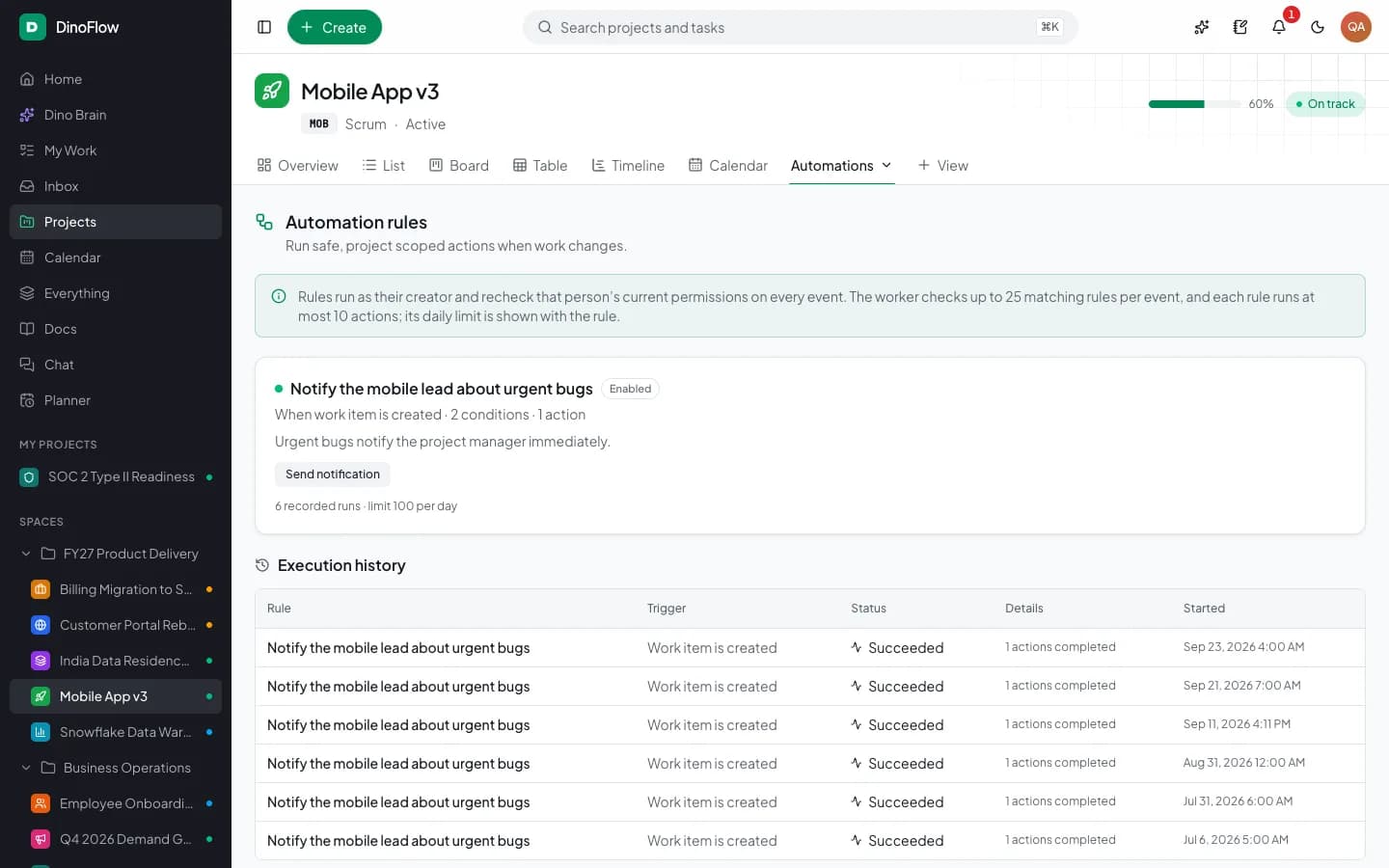1389x868 pixels.
Task: Toggle the sidebar panel icon
Action: [x=264, y=27]
